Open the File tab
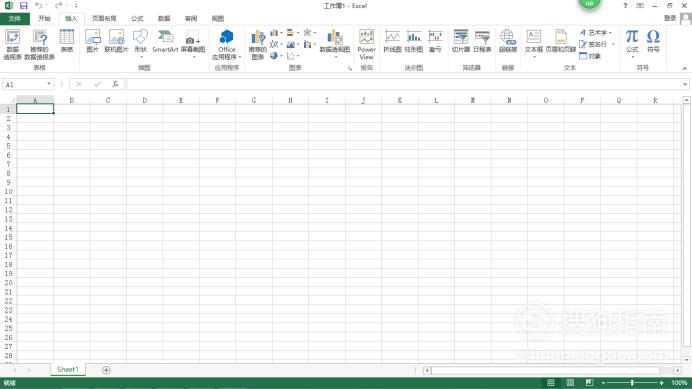 [15, 19]
